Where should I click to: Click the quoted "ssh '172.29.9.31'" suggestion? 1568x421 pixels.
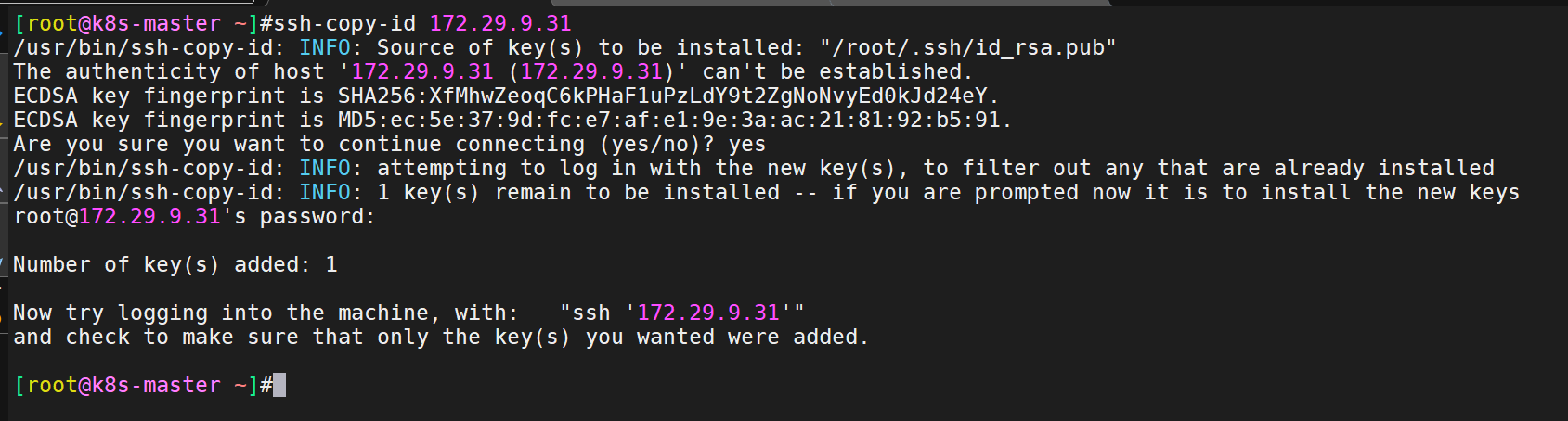682,313
